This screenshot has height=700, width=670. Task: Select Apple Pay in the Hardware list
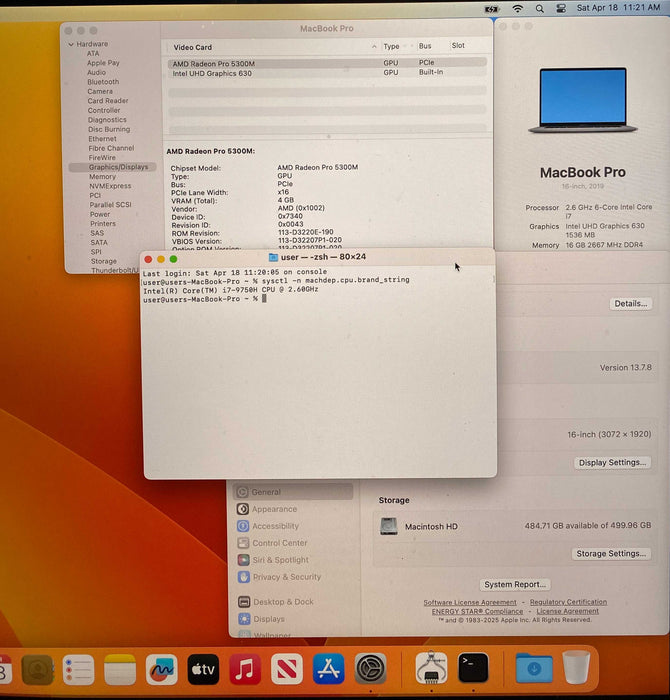tap(103, 63)
